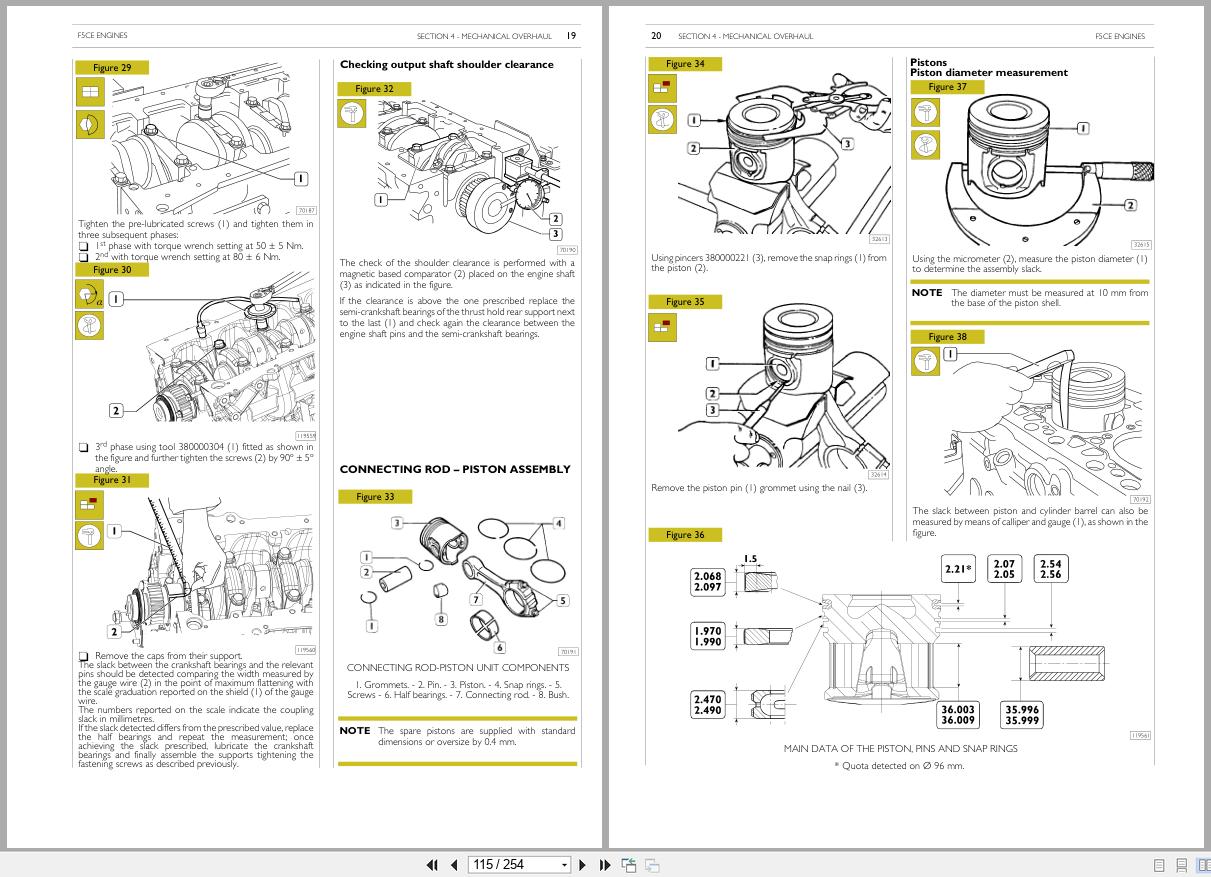Viewport: 1211px width, 877px height.
Task: Click the Figure 36 label
Action: 684,535
